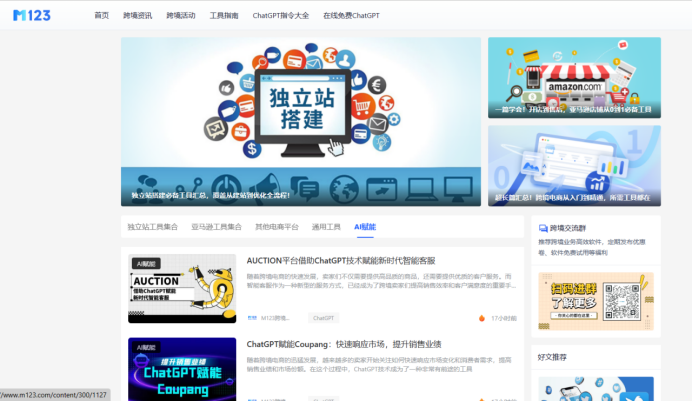Open the 跨境资讯 menu item
The height and width of the screenshot is (402, 693).
[x=137, y=15]
